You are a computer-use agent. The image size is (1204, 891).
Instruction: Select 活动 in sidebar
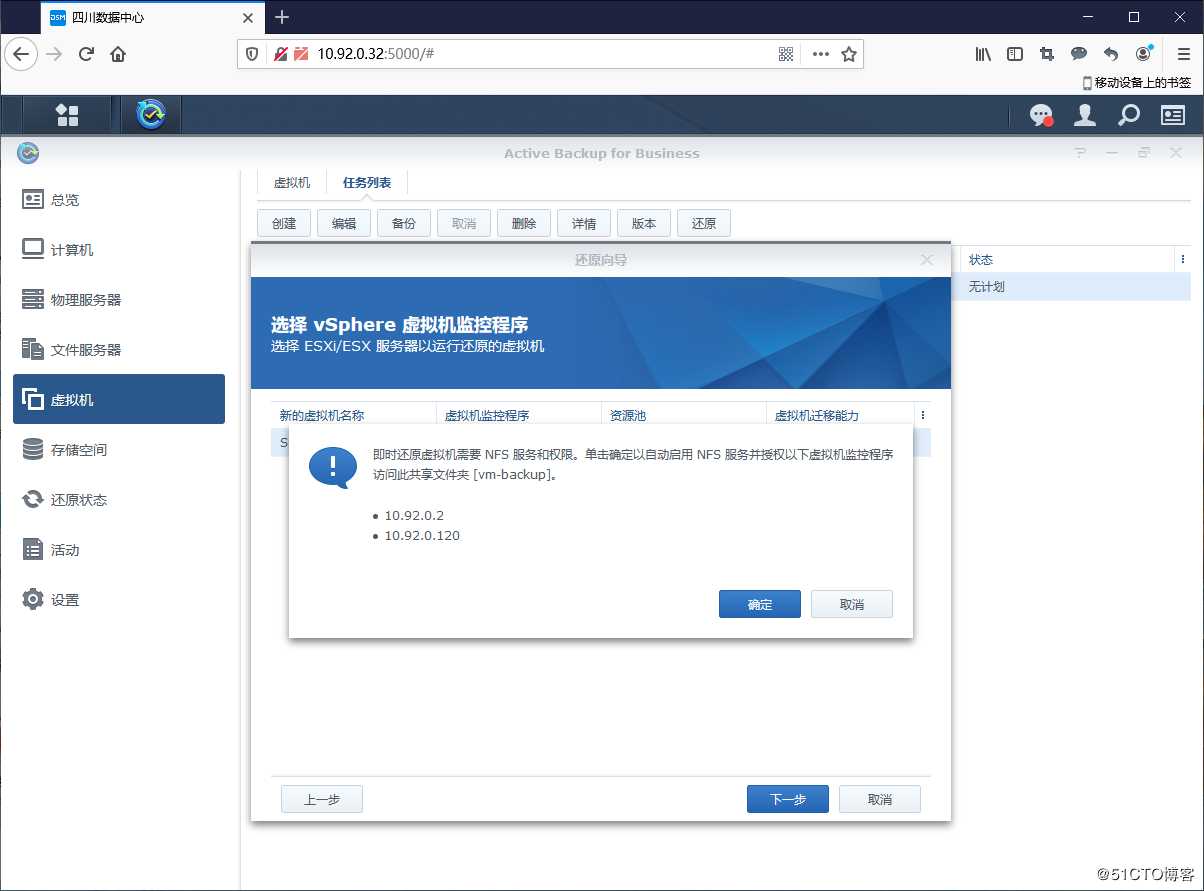click(119, 549)
